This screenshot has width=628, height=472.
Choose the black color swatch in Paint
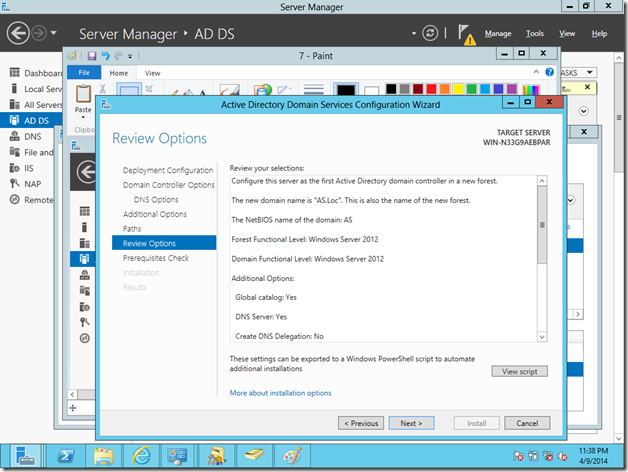391,89
